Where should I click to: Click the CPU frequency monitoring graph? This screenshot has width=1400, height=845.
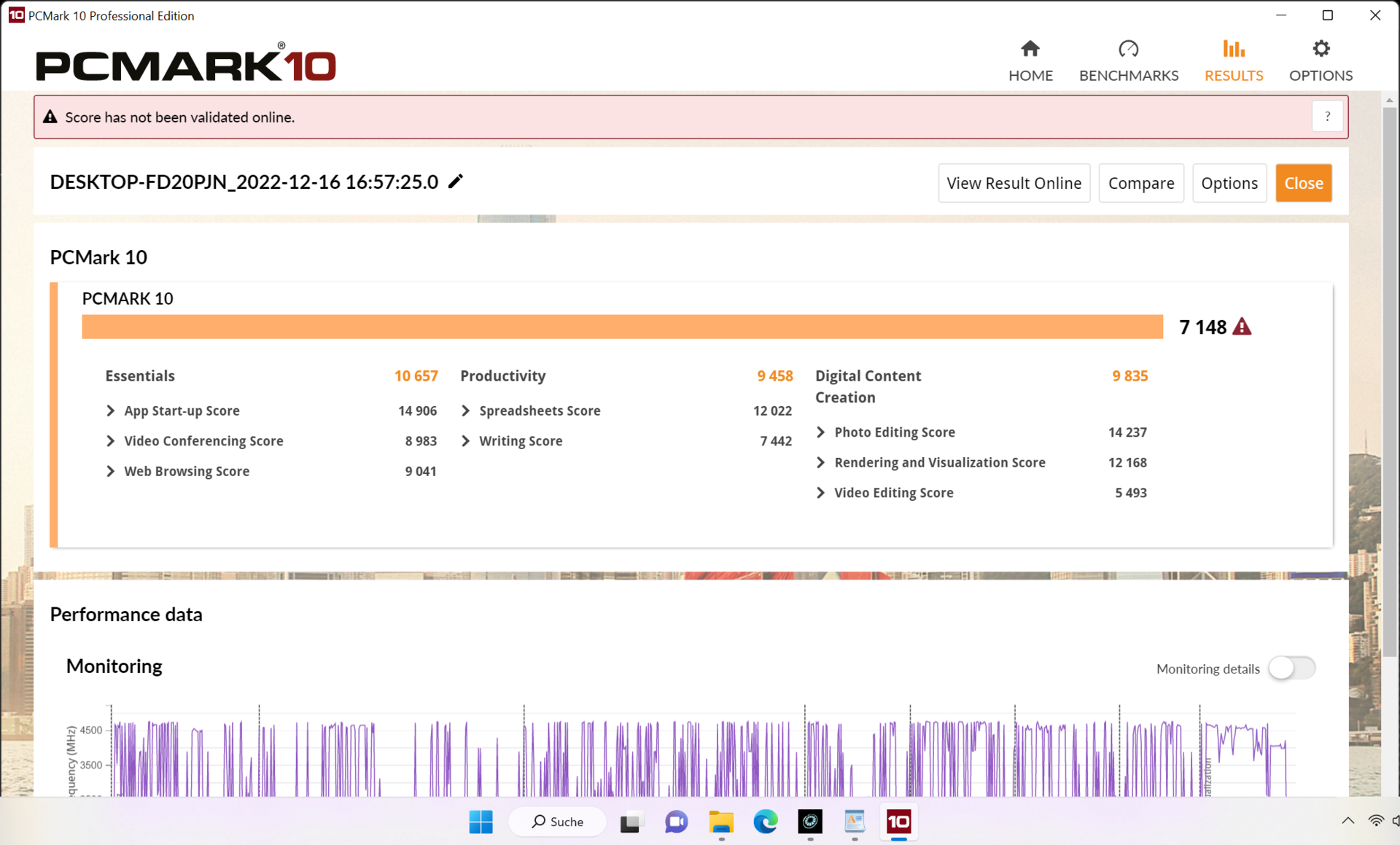click(x=700, y=751)
